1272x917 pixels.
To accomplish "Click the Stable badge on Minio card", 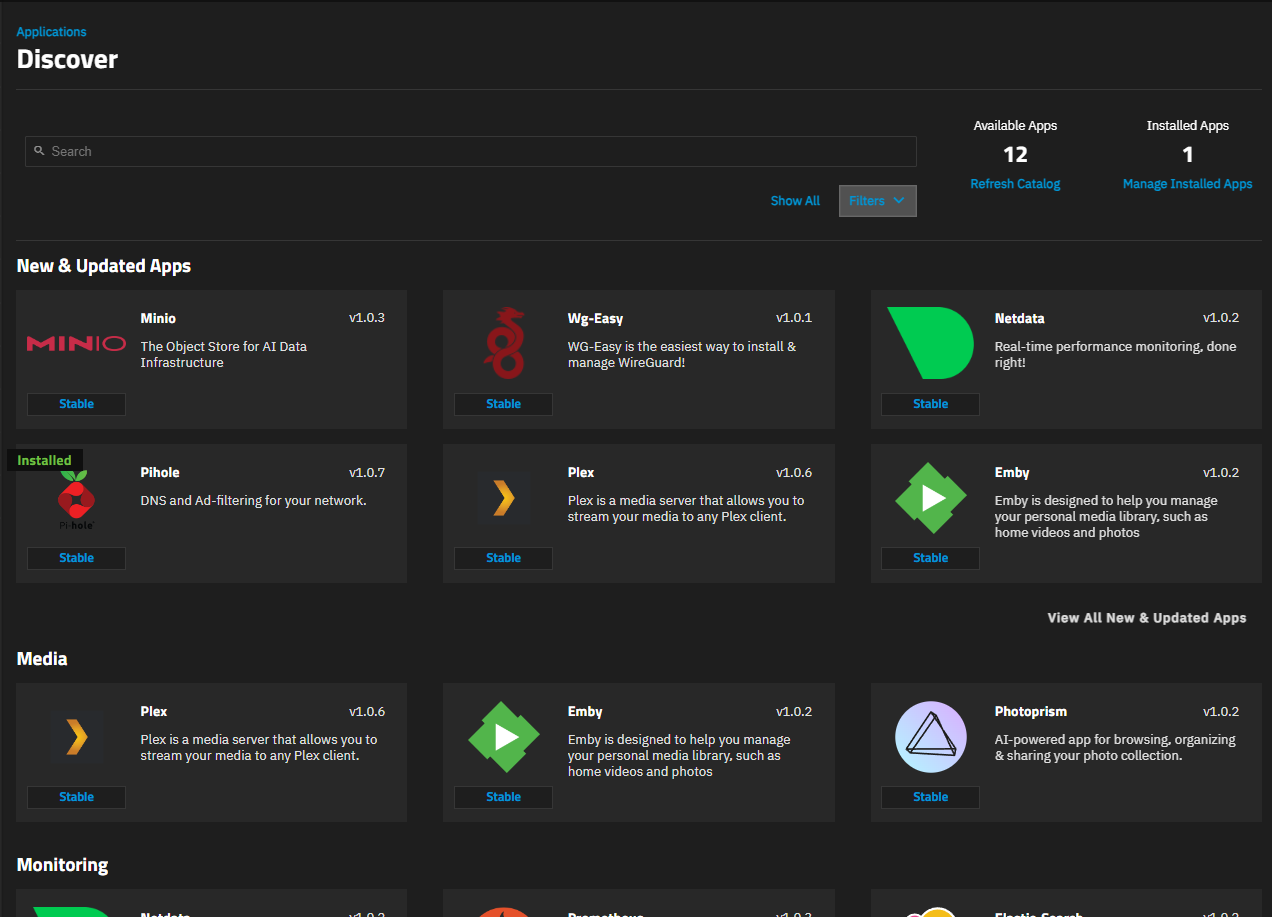I will (76, 404).
